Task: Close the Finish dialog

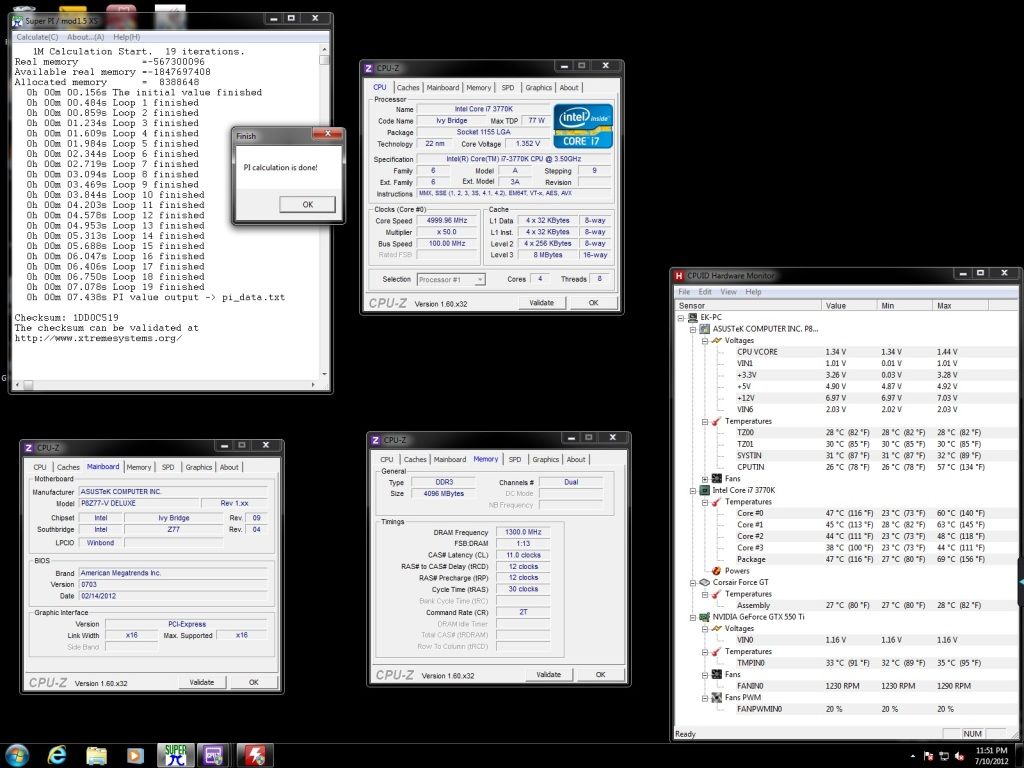Action: pos(327,134)
